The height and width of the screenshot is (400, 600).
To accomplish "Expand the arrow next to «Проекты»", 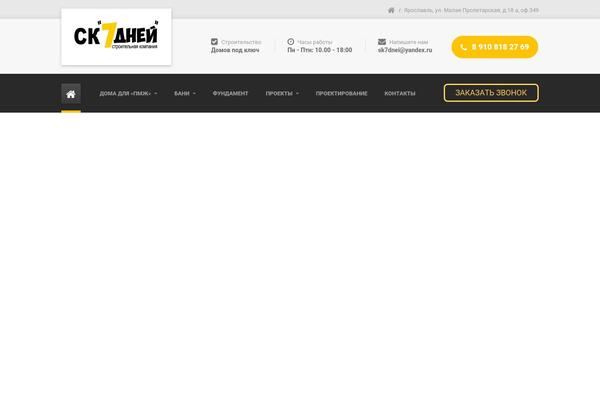I will coord(297,93).
